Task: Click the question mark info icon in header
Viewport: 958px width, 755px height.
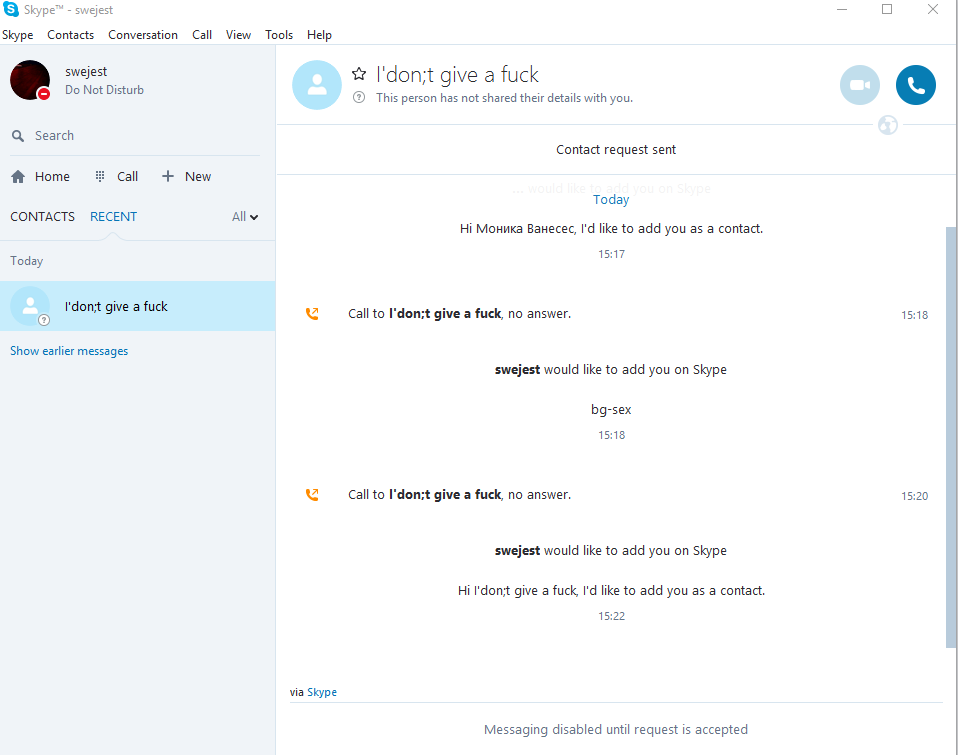Action: pyautogui.click(x=359, y=97)
